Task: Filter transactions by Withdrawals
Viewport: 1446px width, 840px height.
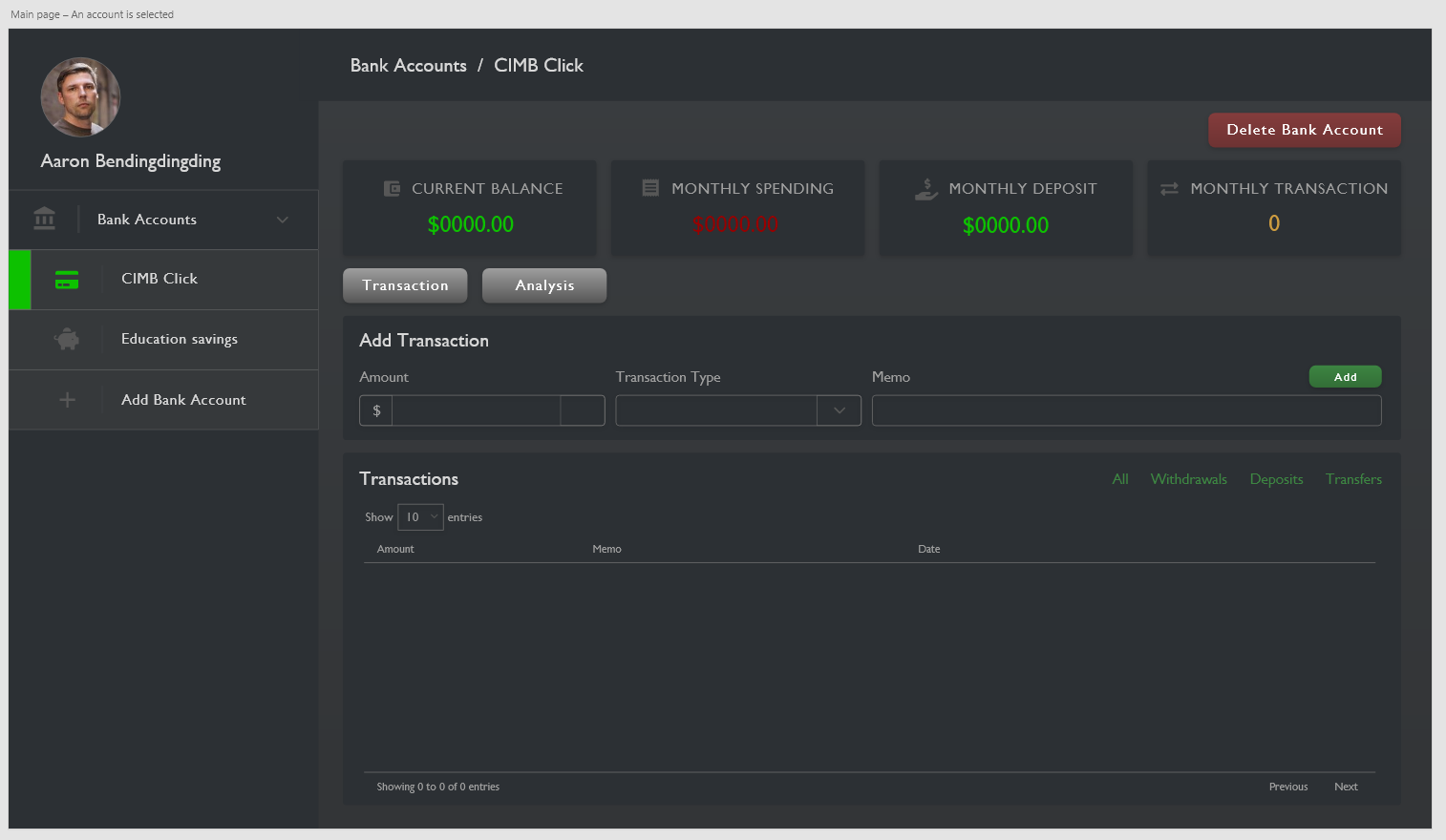Action: pyautogui.click(x=1188, y=478)
